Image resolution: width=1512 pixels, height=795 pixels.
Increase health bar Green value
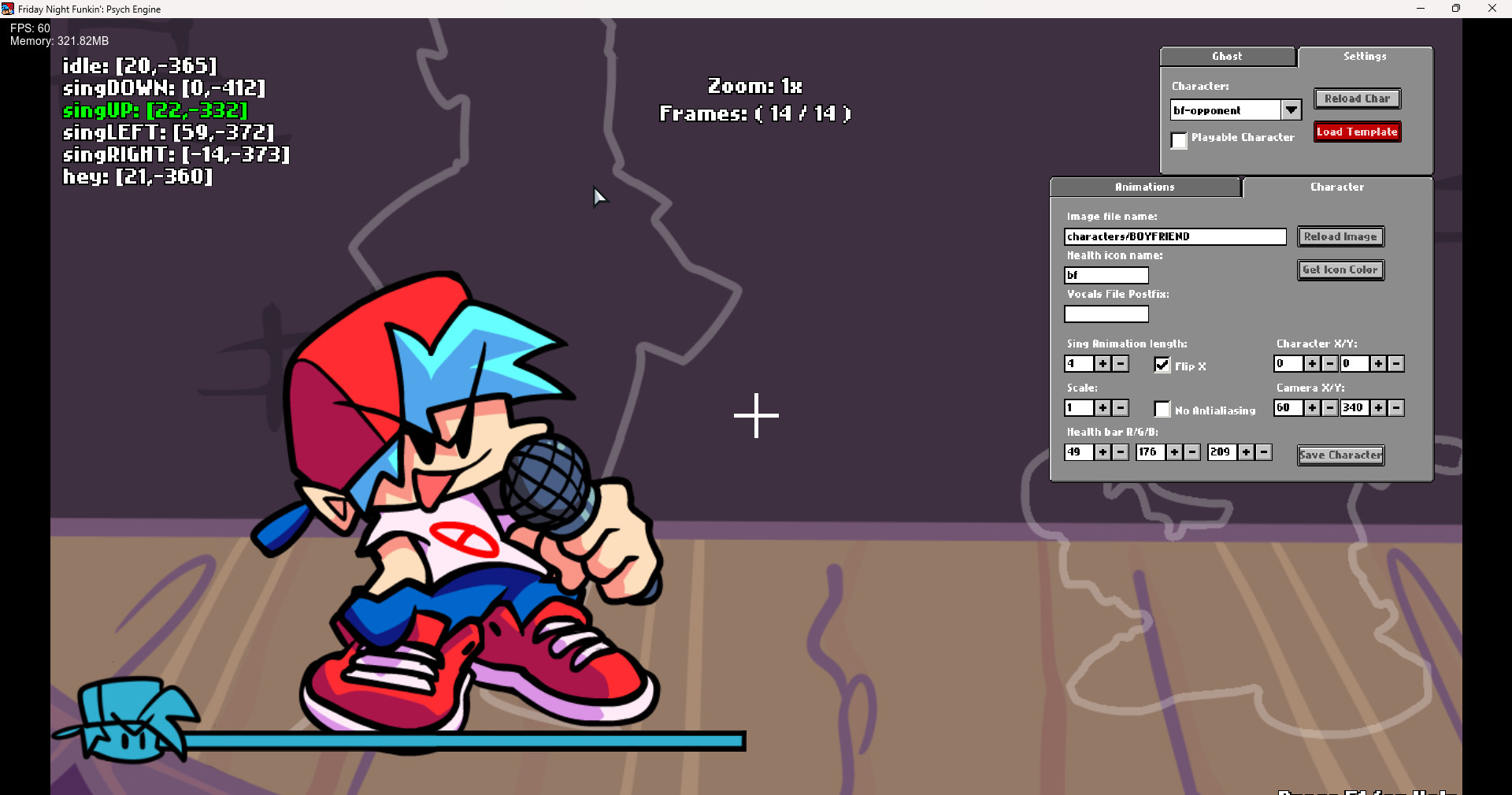pyautogui.click(x=1174, y=451)
